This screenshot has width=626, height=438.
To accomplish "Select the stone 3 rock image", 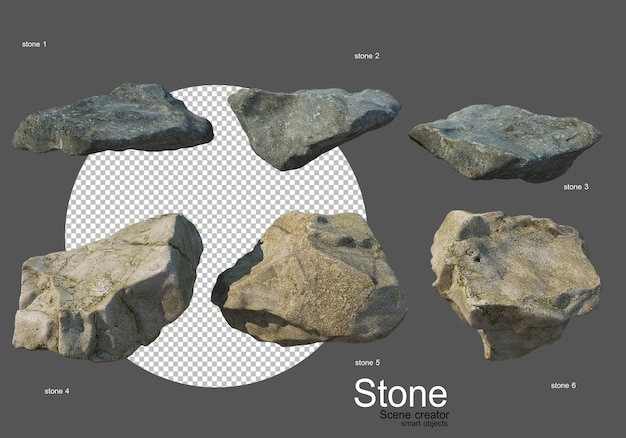I will tap(505, 143).
